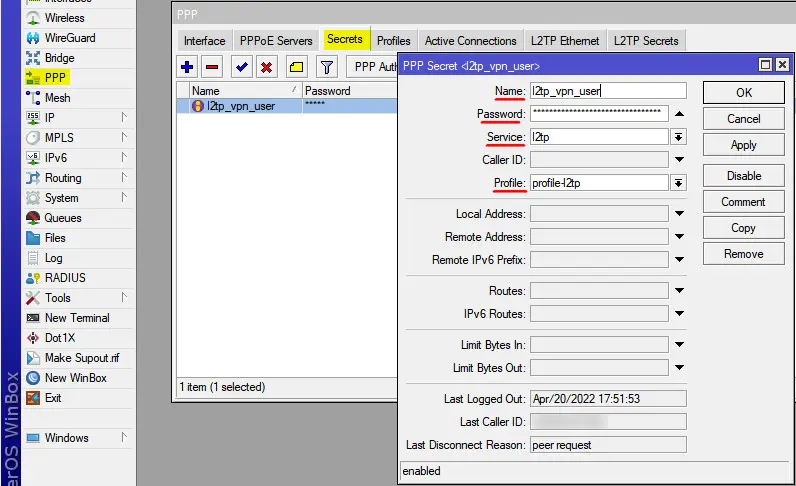Open the Routing menu icon
This screenshot has height=486, width=796.
(x=33, y=178)
